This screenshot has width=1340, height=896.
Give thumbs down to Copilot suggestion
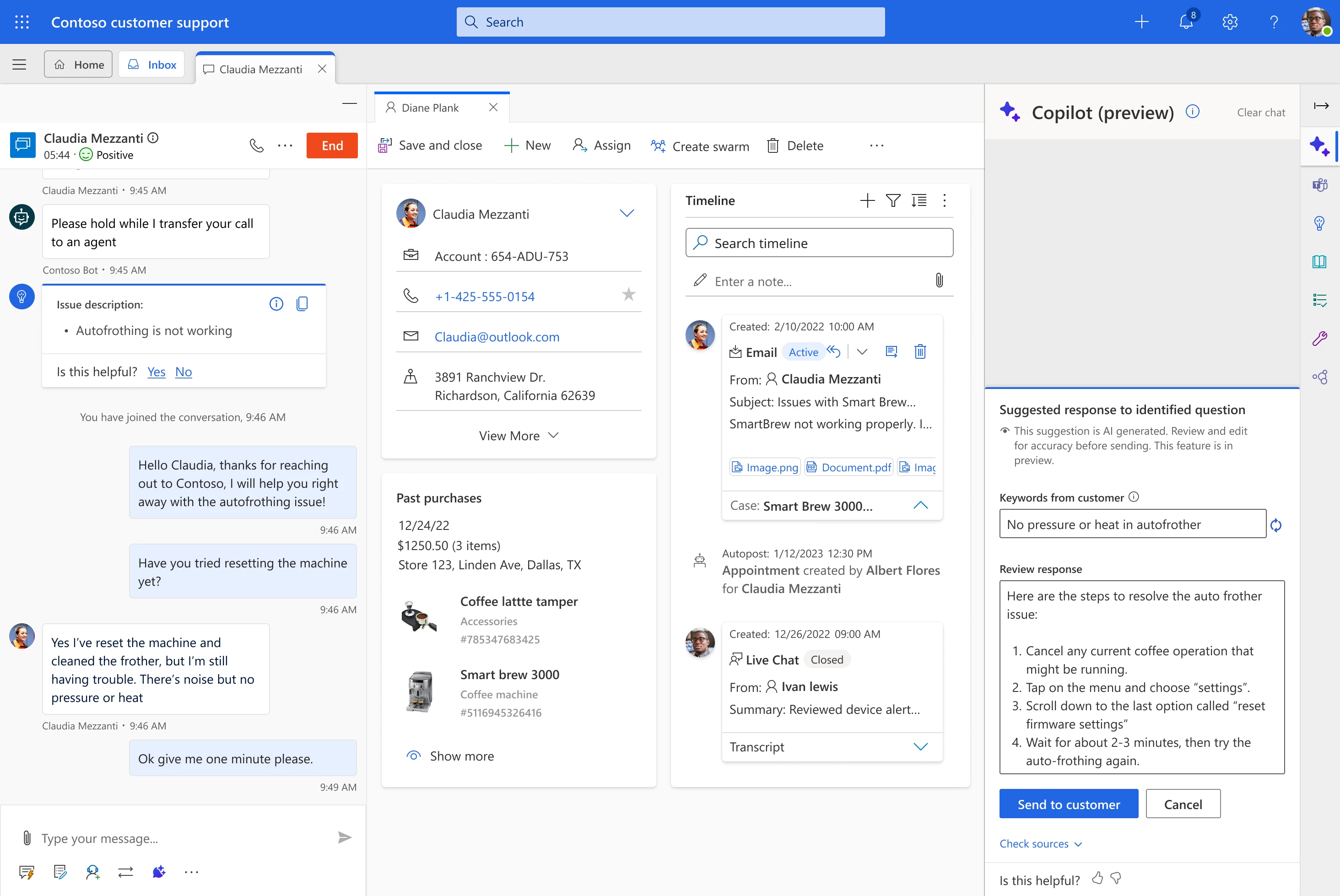point(1115,879)
